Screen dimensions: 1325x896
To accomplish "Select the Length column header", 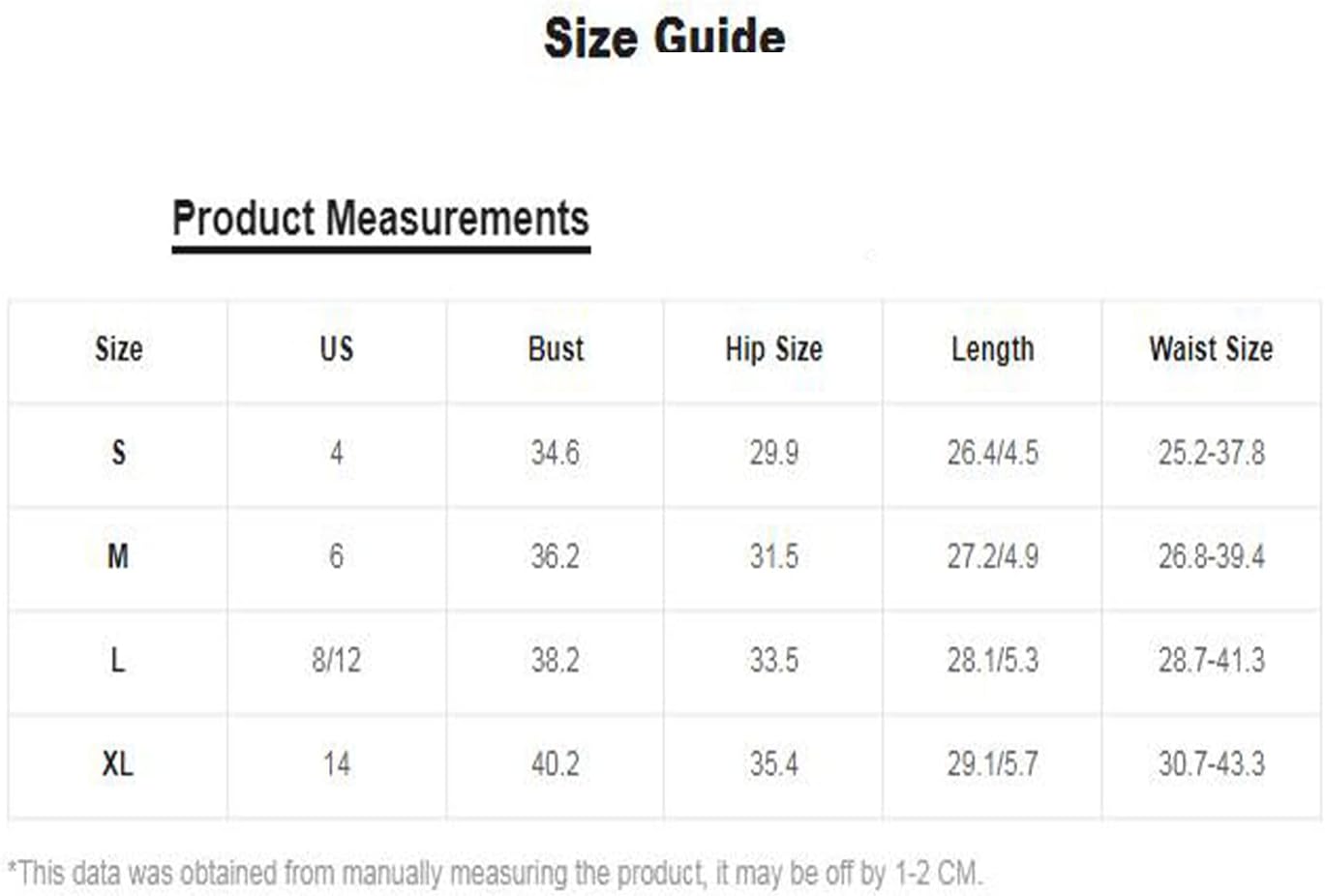I will coord(992,349).
